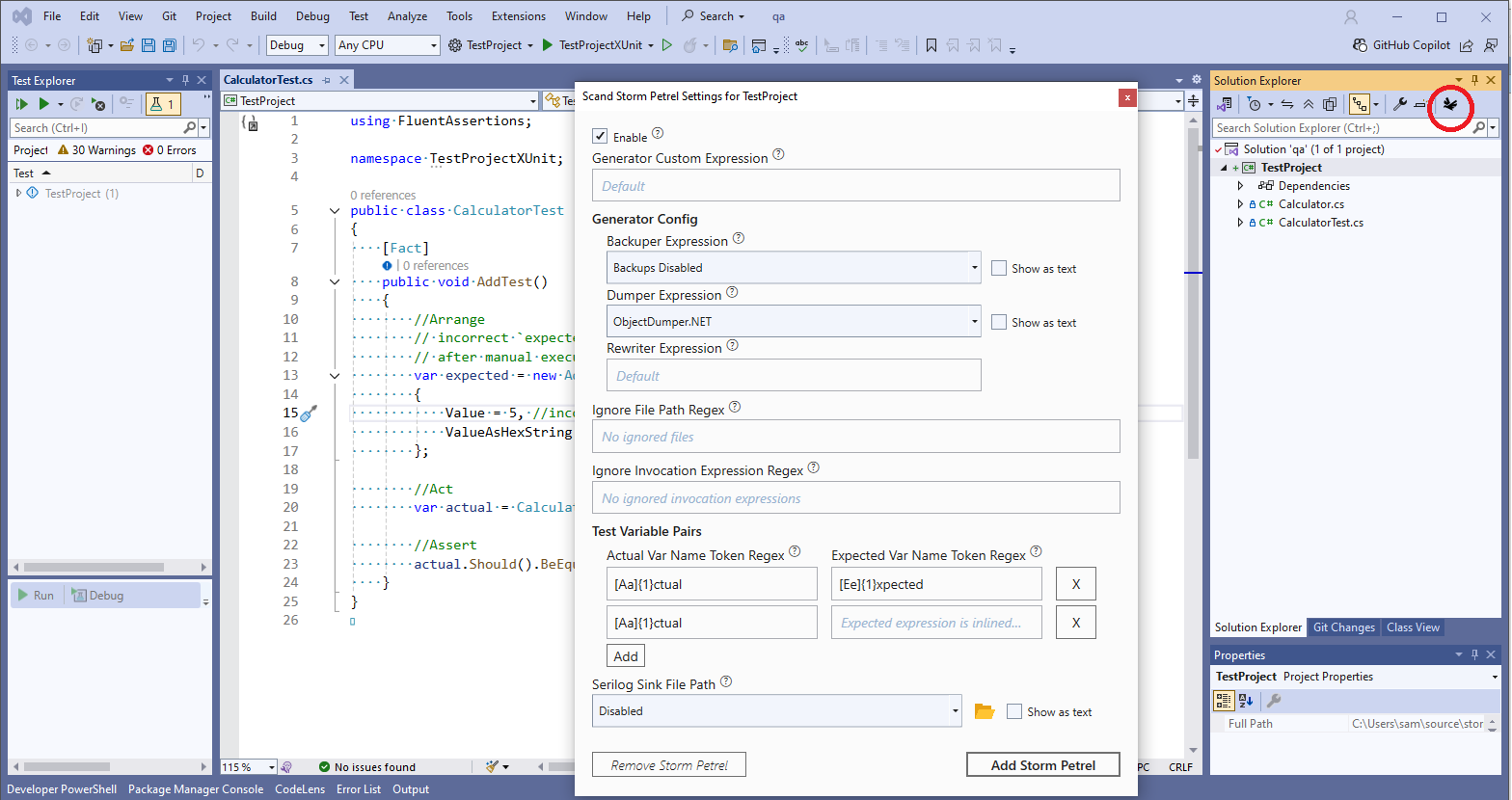Click the Remove Storm Petrel button
Image resolution: width=1512 pixels, height=800 pixels.
click(x=669, y=765)
